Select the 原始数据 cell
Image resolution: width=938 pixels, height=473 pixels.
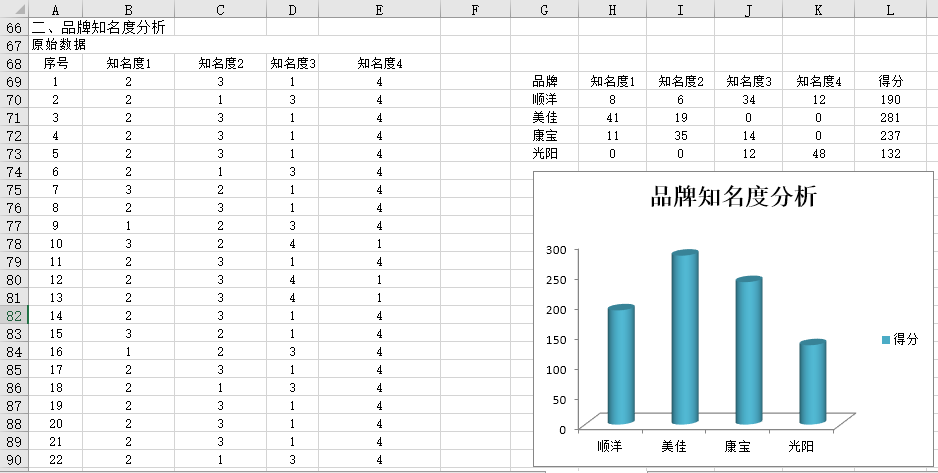click(58, 45)
